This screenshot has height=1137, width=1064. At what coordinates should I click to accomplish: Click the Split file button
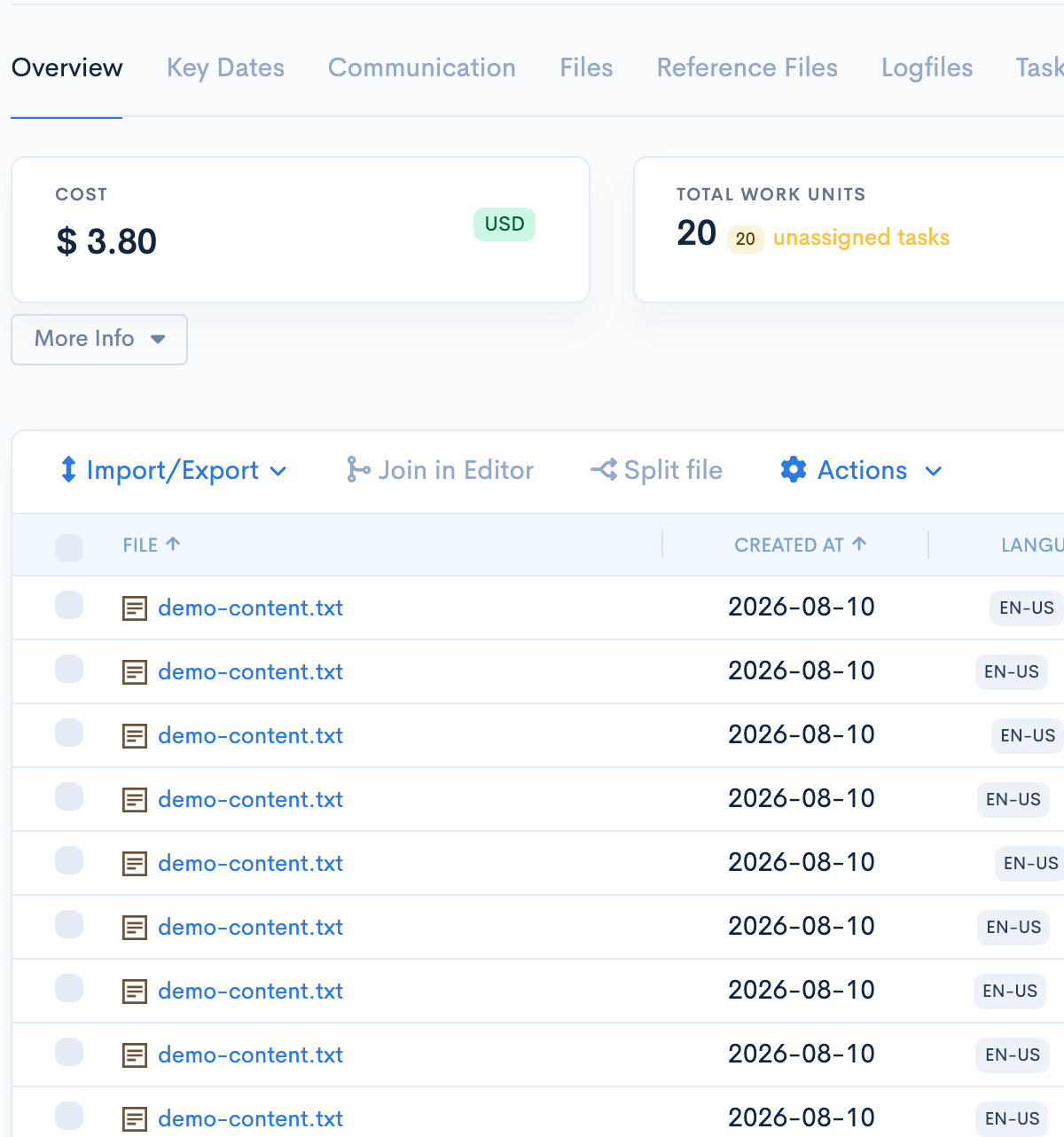pyautogui.click(x=656, y=470)
